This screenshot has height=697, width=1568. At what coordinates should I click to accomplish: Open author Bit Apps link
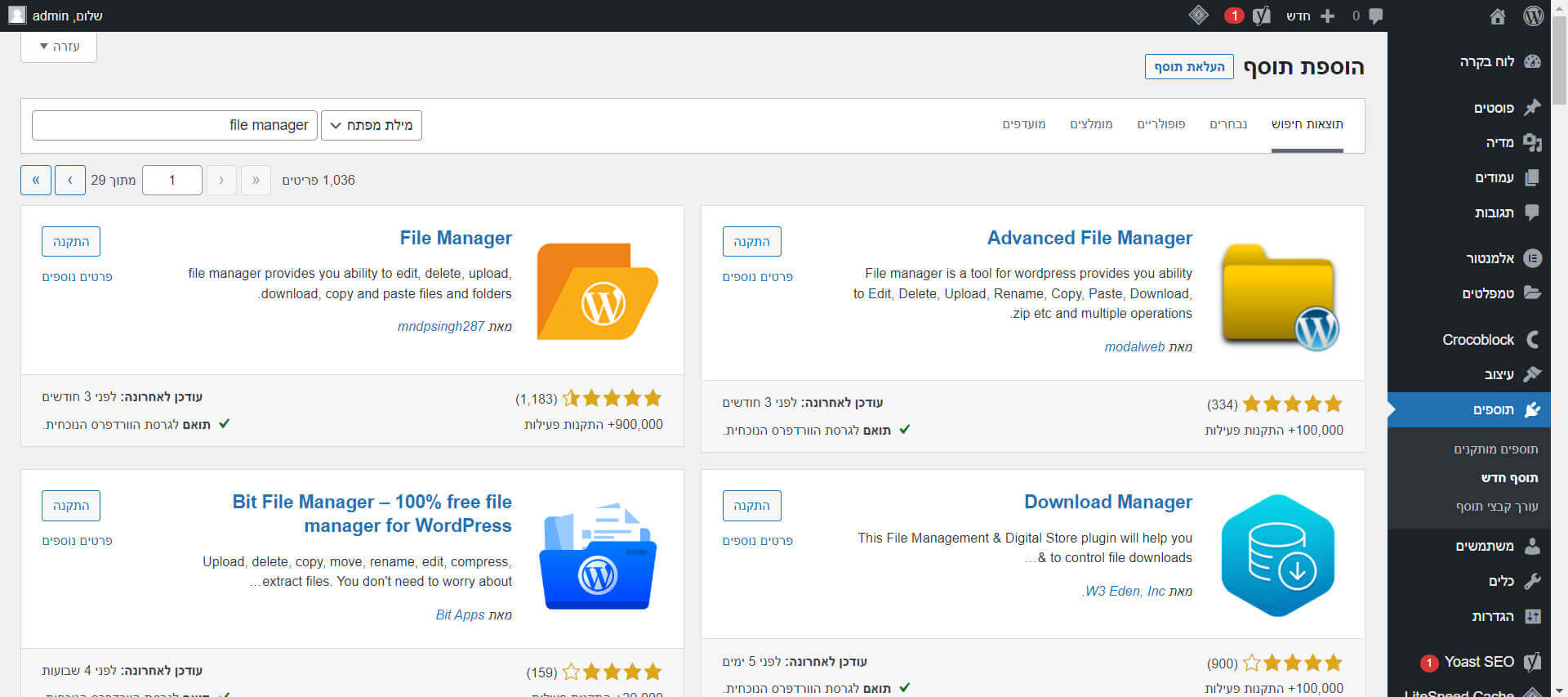pyautogui.click(x=460, y=614)
